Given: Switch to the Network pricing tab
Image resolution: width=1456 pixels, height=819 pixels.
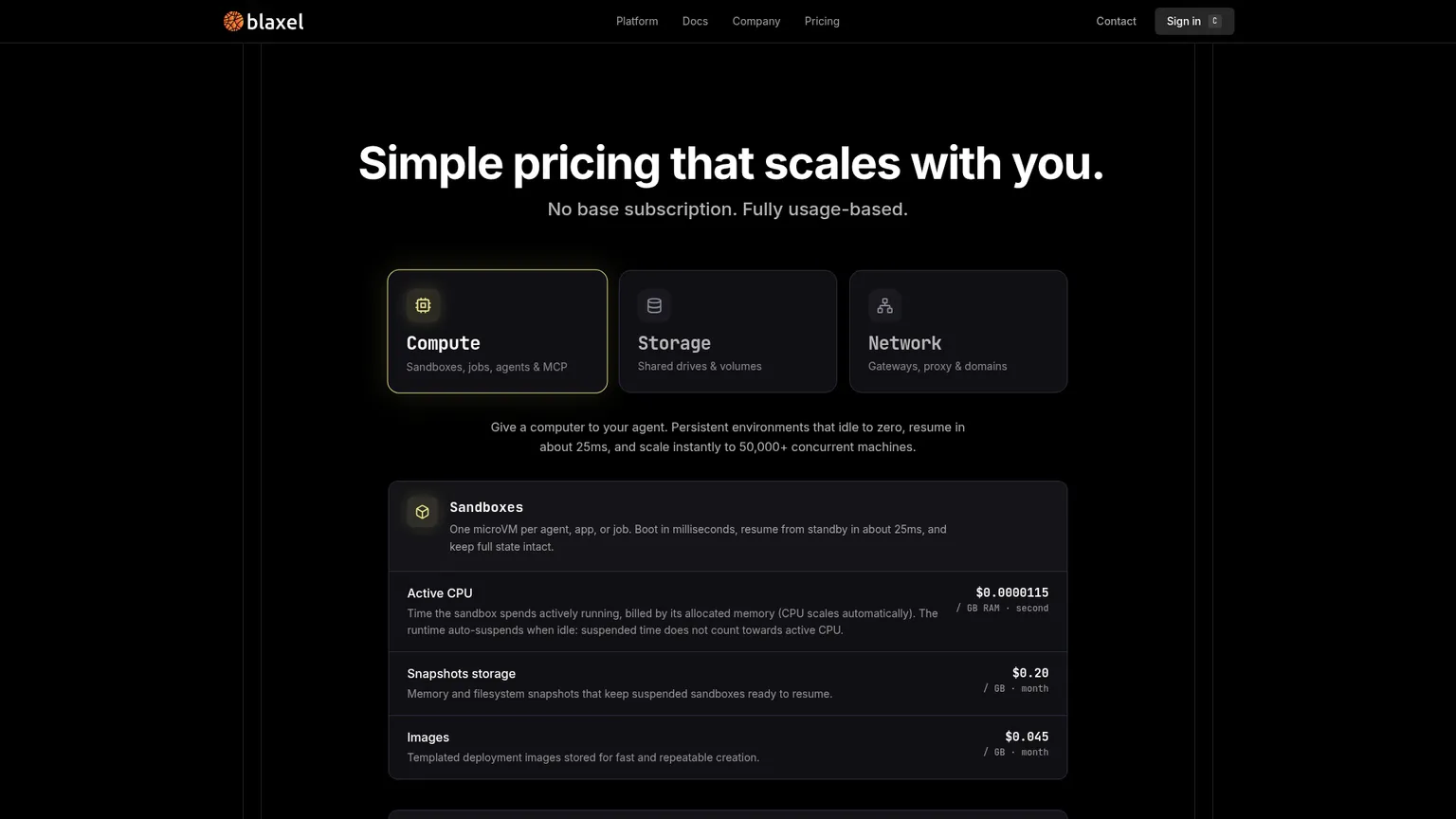Looking at the screenshot, I should [958, 332].
